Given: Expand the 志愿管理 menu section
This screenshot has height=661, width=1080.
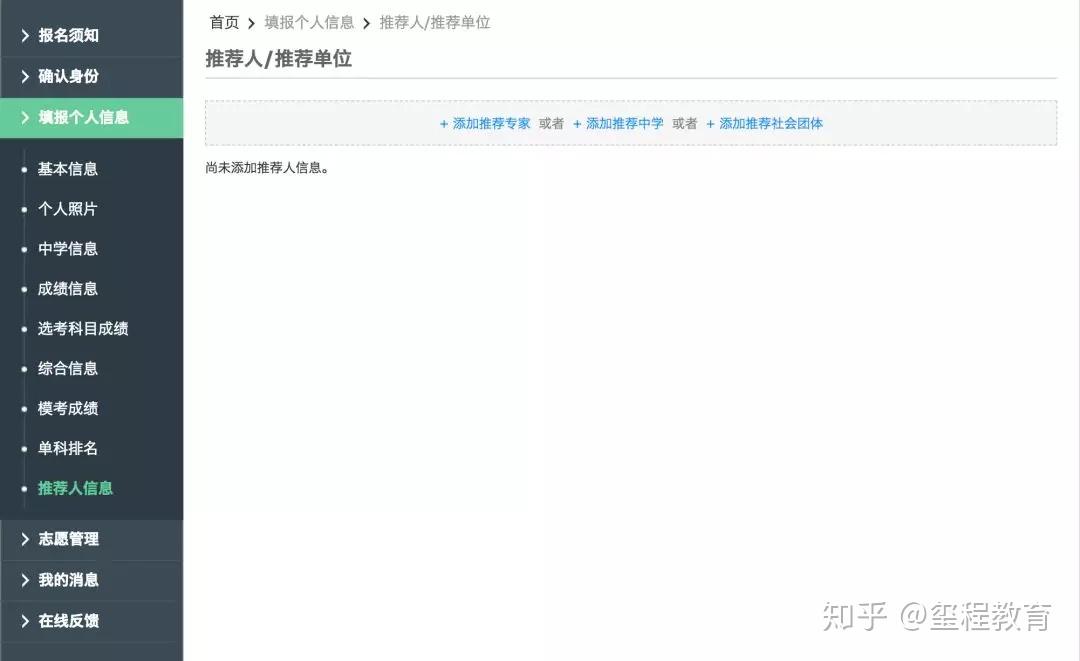Looking at the screenshot, I should (91, 539).
